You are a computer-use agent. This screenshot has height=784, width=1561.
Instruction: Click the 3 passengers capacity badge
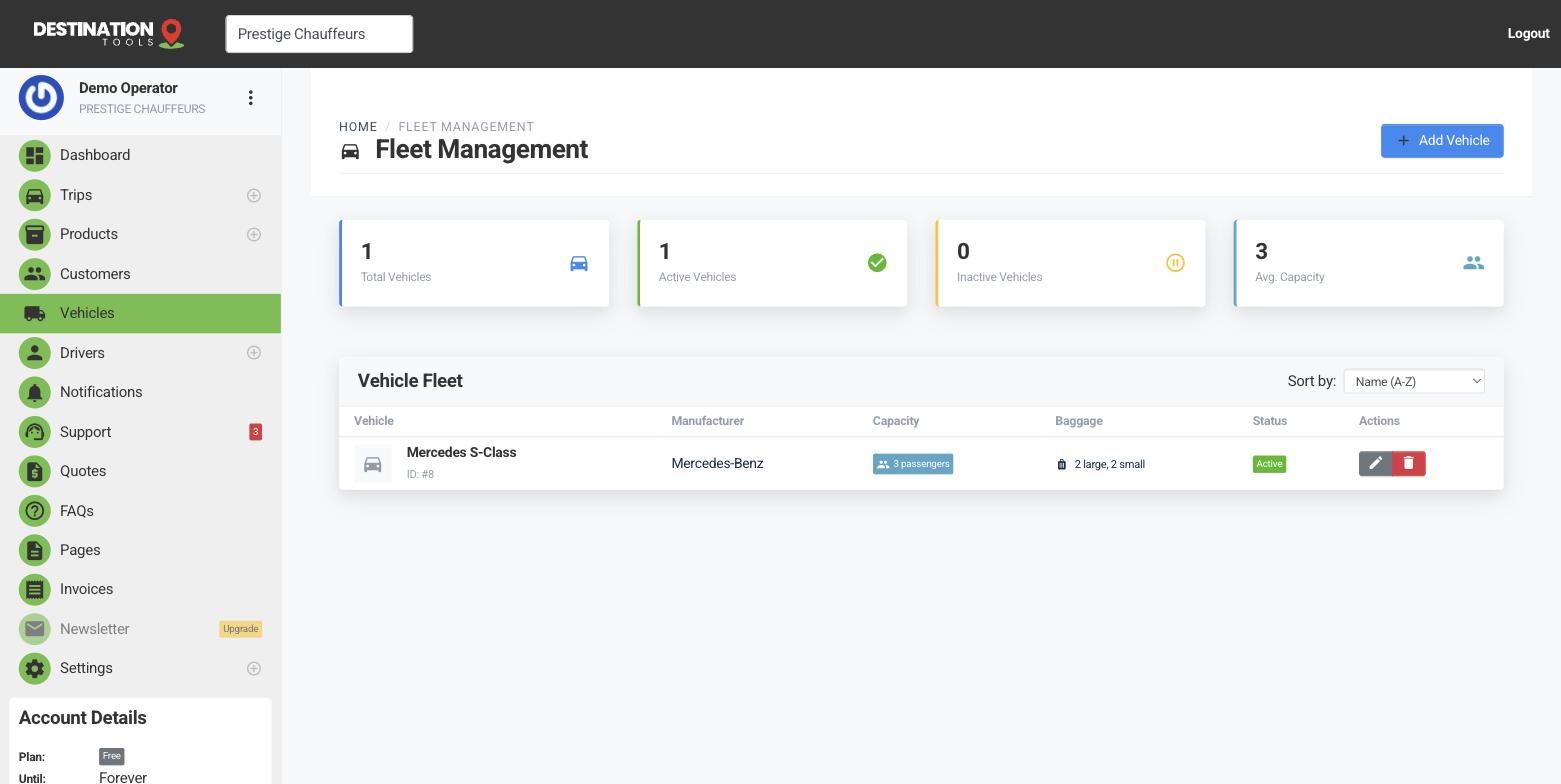[913, 464]
